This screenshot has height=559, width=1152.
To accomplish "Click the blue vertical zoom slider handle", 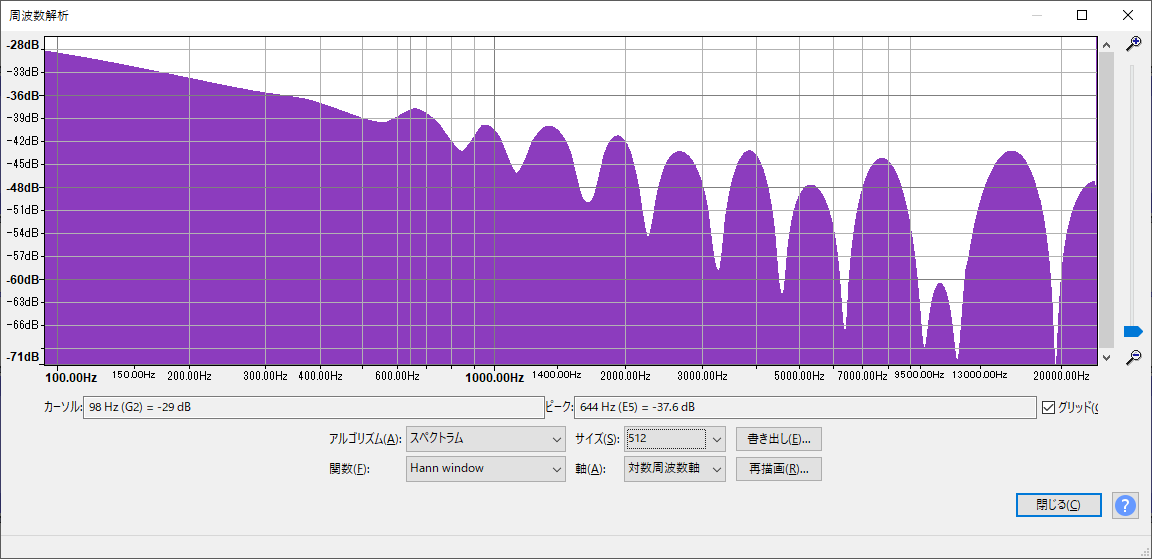I will click(x=1134, y=332).
